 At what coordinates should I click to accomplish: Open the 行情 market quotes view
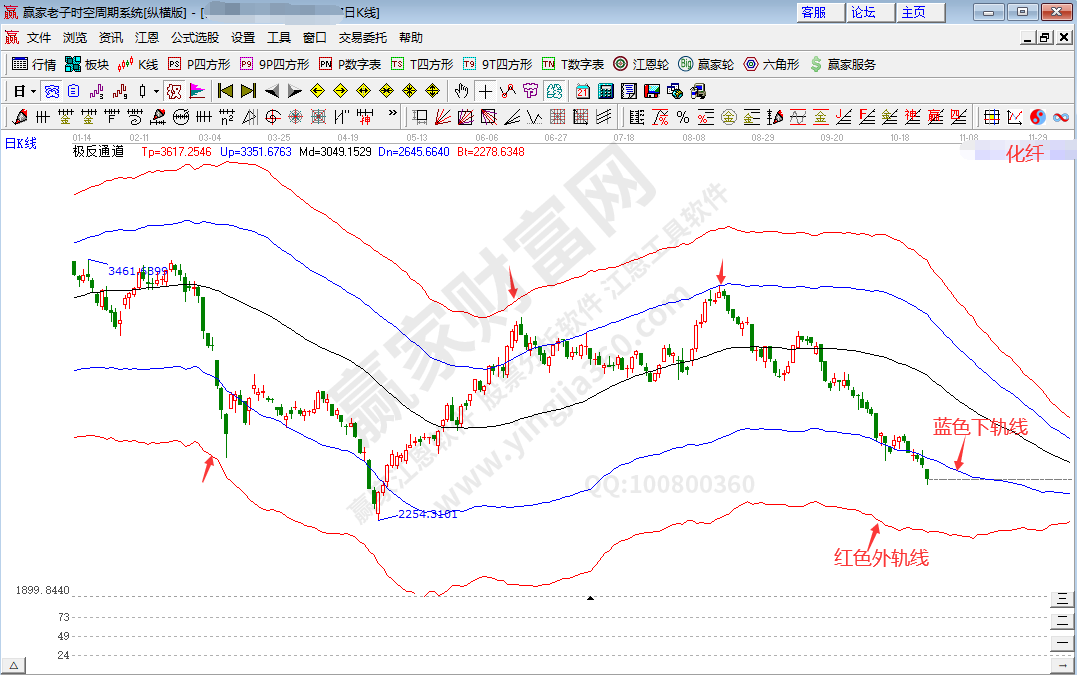(x=34, y=64)
